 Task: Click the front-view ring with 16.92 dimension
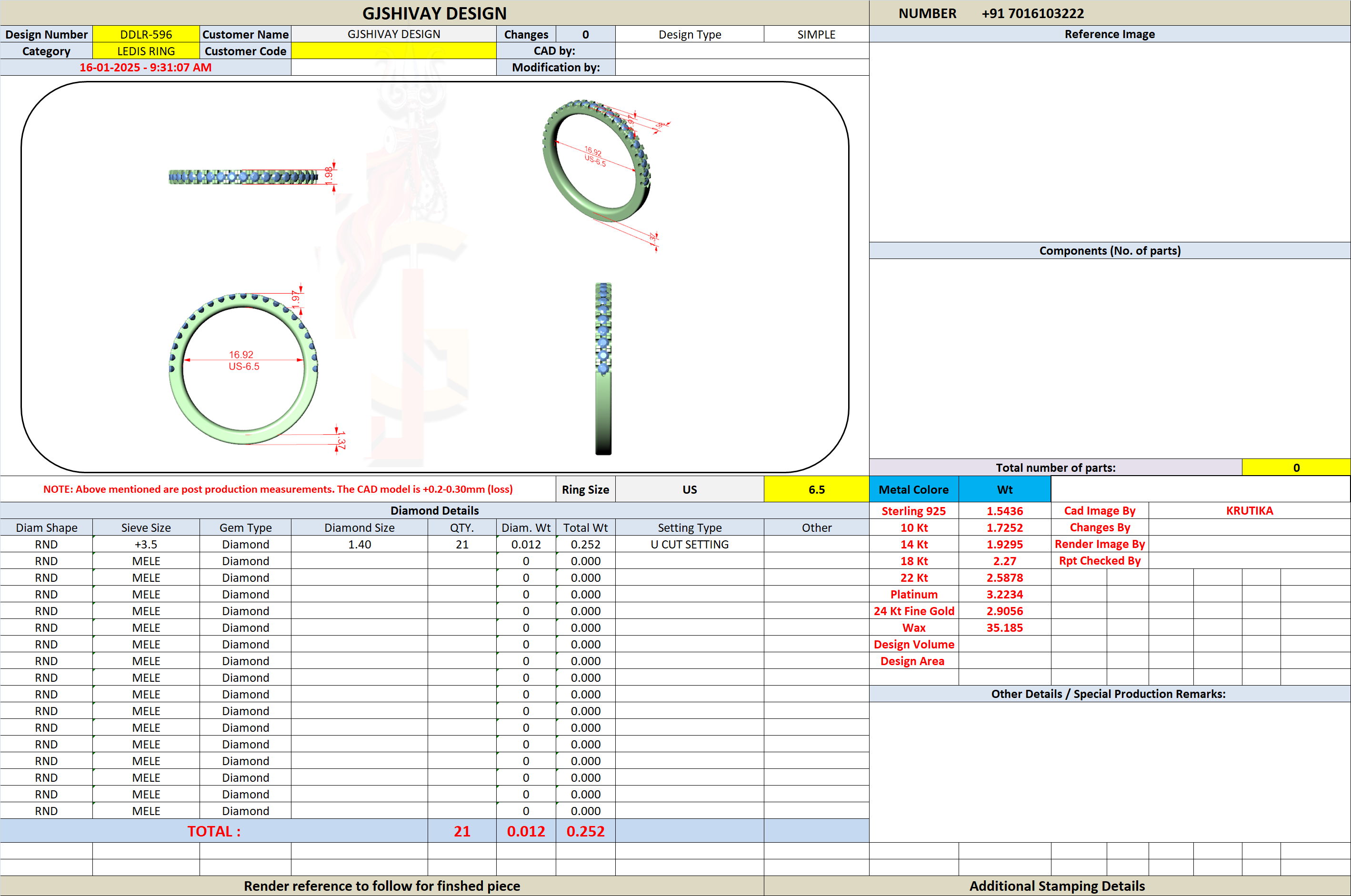[243, 368]
